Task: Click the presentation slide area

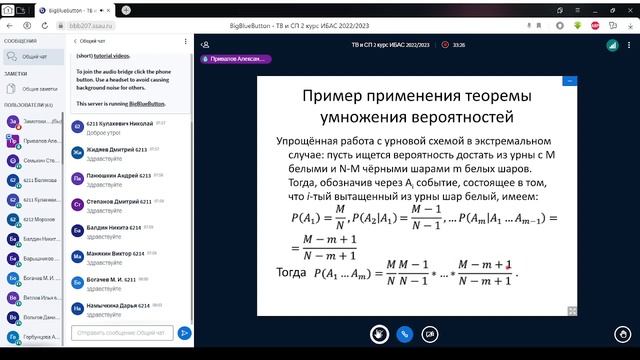Action: [417, 196]
